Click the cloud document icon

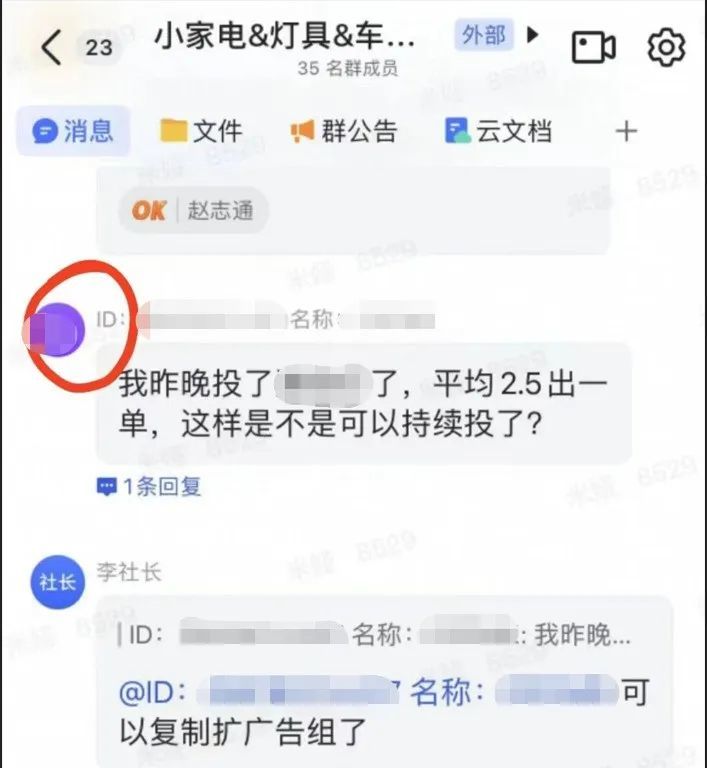coord(458,131)
